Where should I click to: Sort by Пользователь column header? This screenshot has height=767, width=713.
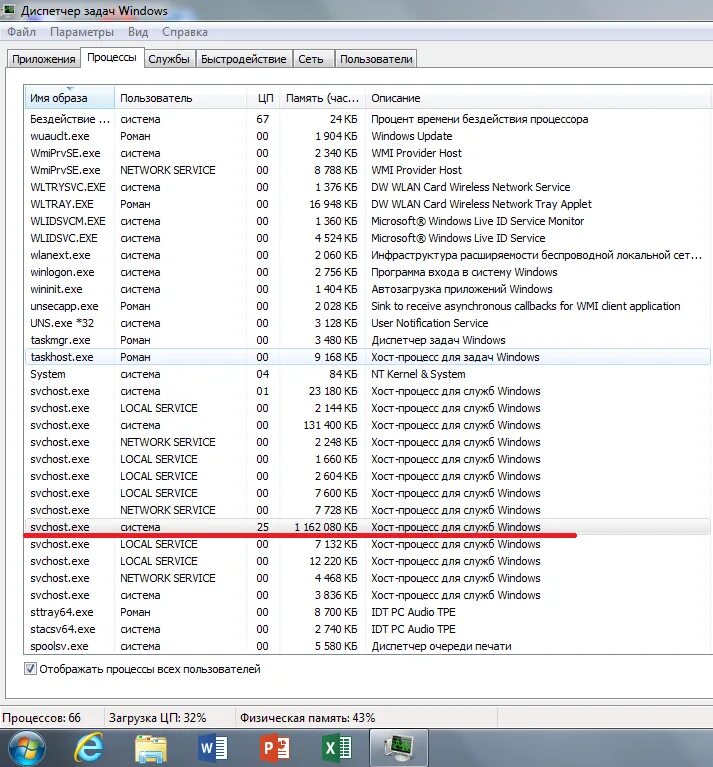point(180,98)
